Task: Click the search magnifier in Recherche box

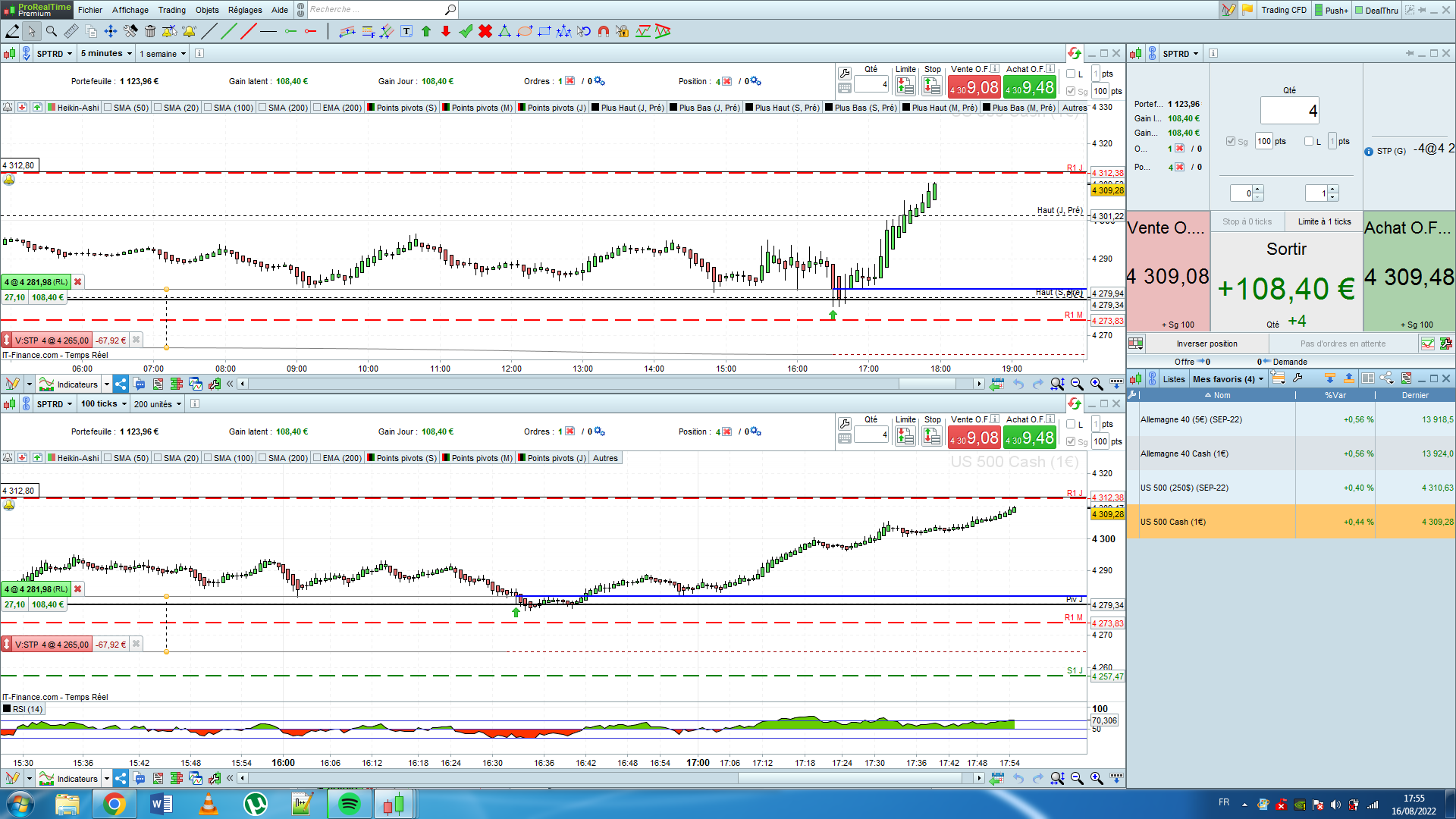Action: click(450, 10)
